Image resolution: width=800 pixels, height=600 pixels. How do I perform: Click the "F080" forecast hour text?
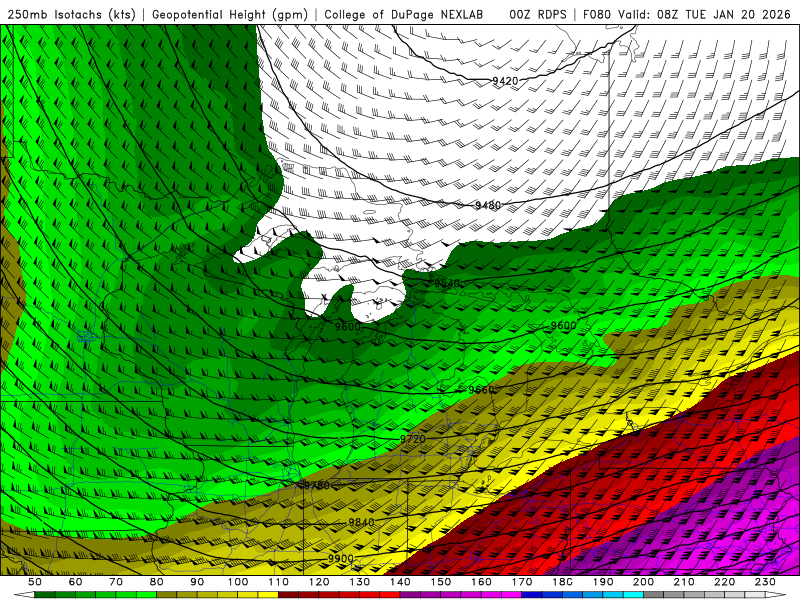(597, 14)
